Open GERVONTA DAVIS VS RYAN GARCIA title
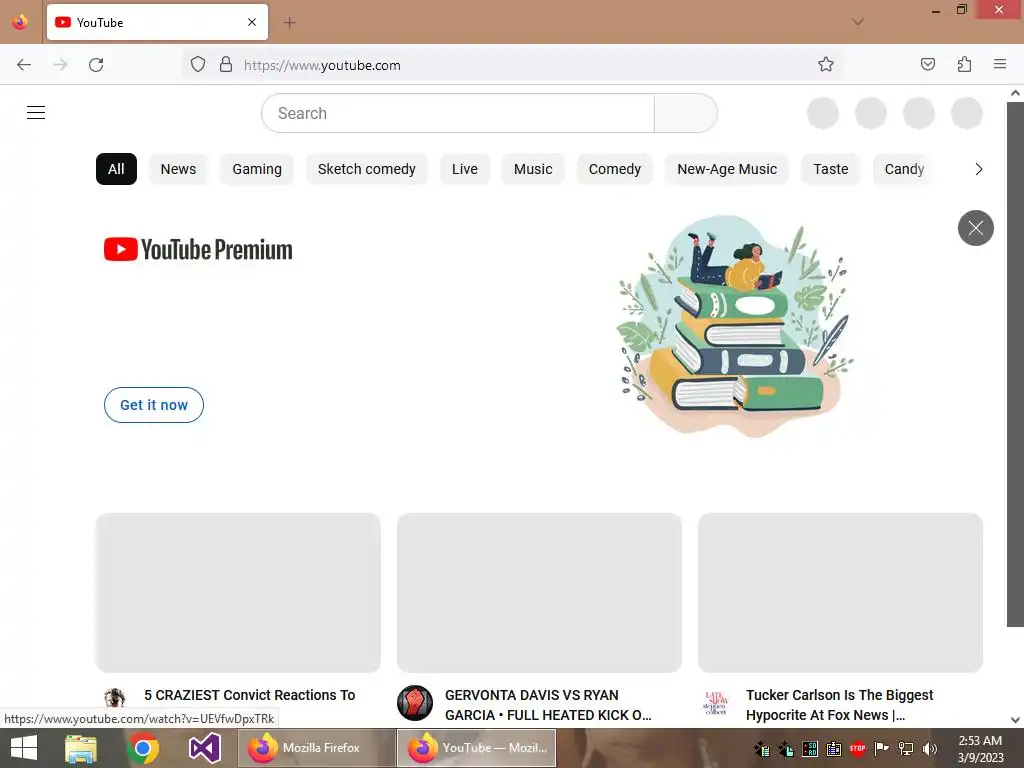The image size is (1024, 768). pos(548,705)
